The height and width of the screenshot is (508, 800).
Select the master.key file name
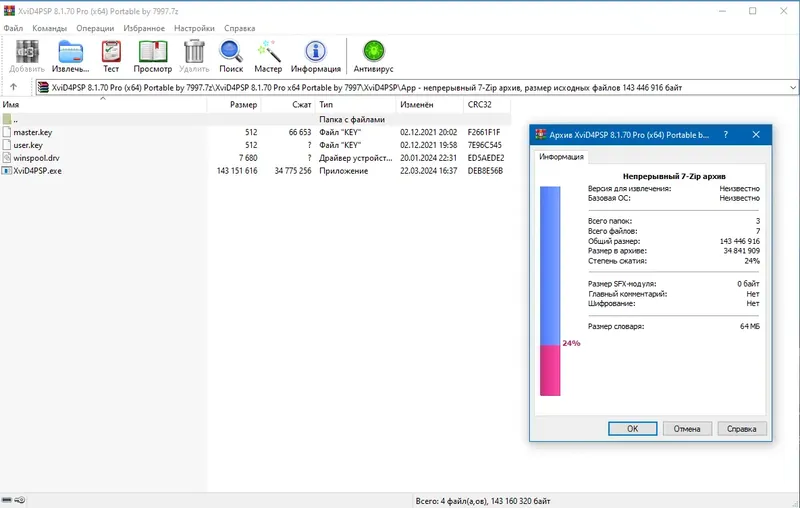click(x=33, y=132)
